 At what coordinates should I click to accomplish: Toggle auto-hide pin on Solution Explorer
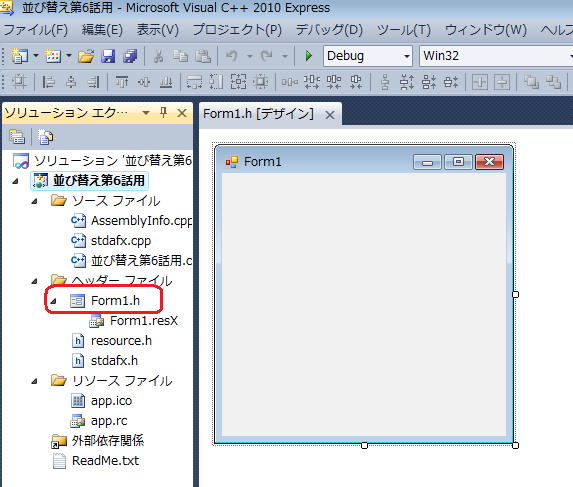(x=163, y=113)
